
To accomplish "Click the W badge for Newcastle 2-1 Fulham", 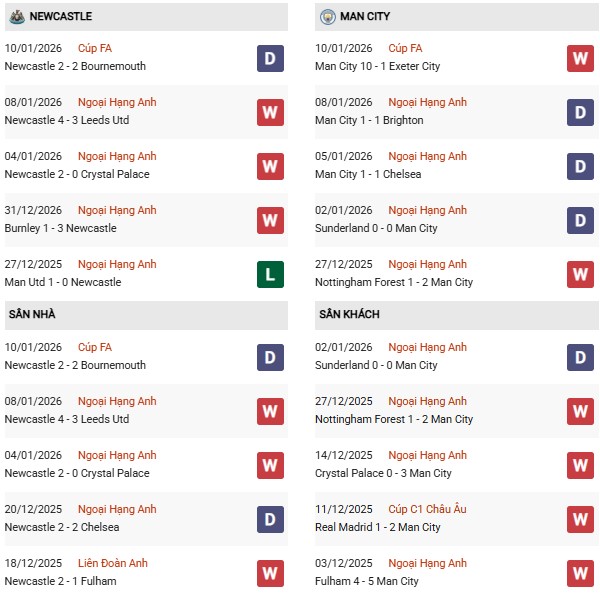I will point(270,572).
